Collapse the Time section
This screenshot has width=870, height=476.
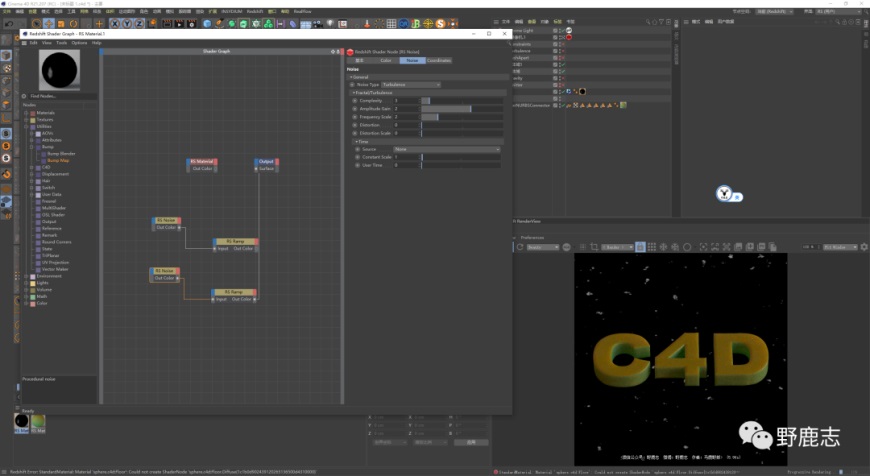(x=357, y=141)
